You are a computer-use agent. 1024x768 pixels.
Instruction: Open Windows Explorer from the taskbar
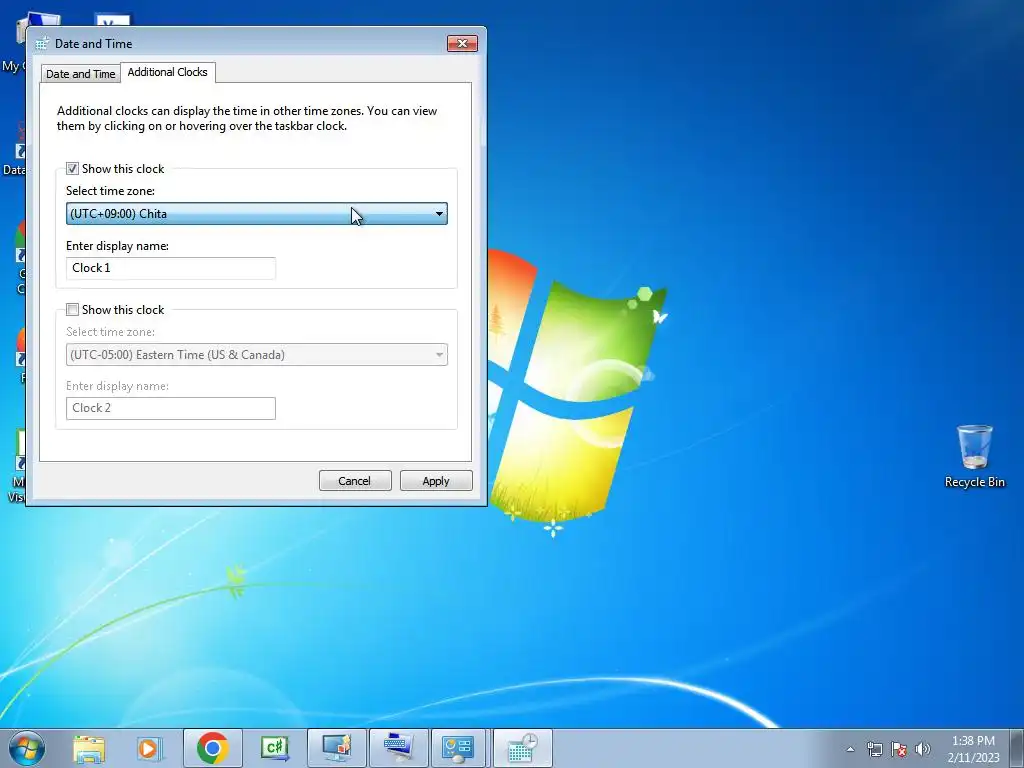pos(89,748)
